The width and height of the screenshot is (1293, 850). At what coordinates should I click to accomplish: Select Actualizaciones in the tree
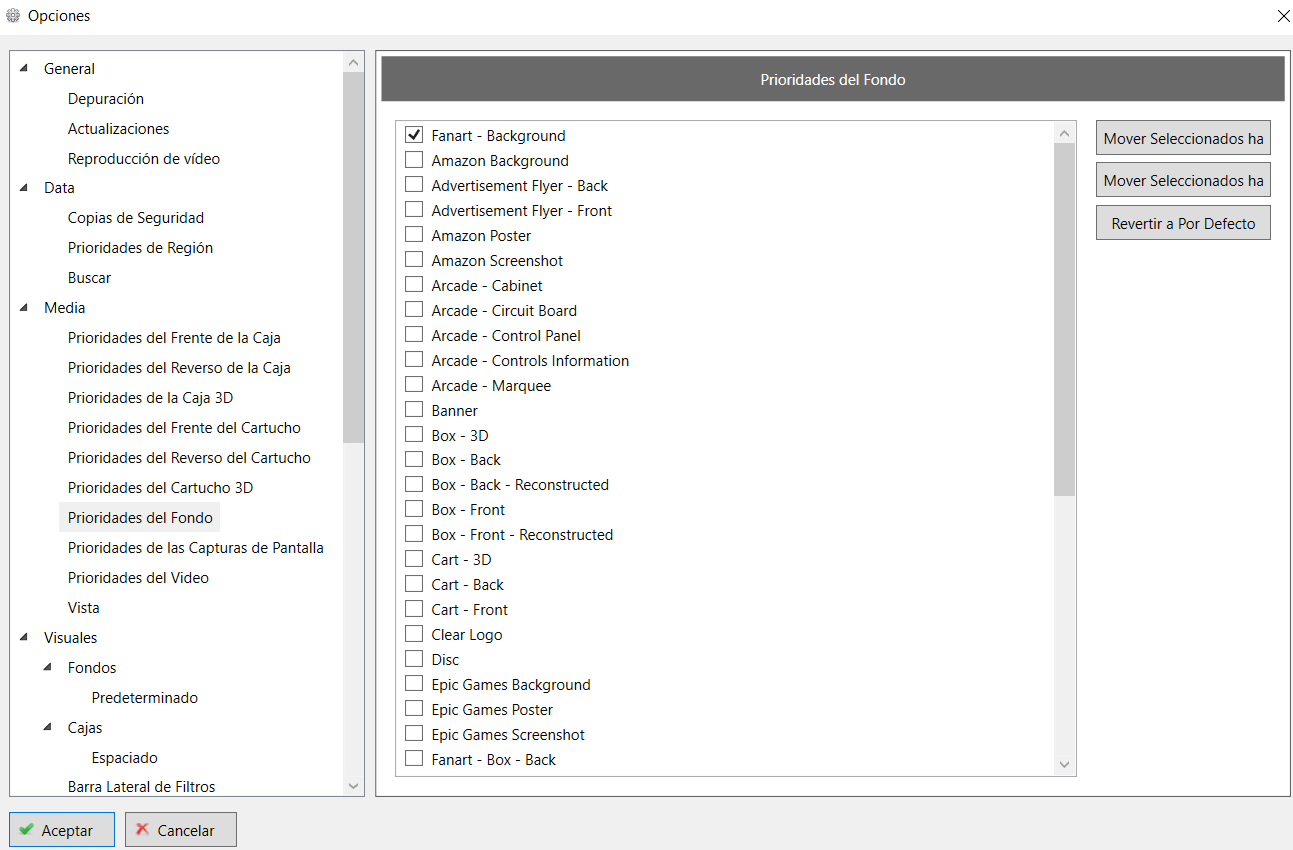click(118, 129)
